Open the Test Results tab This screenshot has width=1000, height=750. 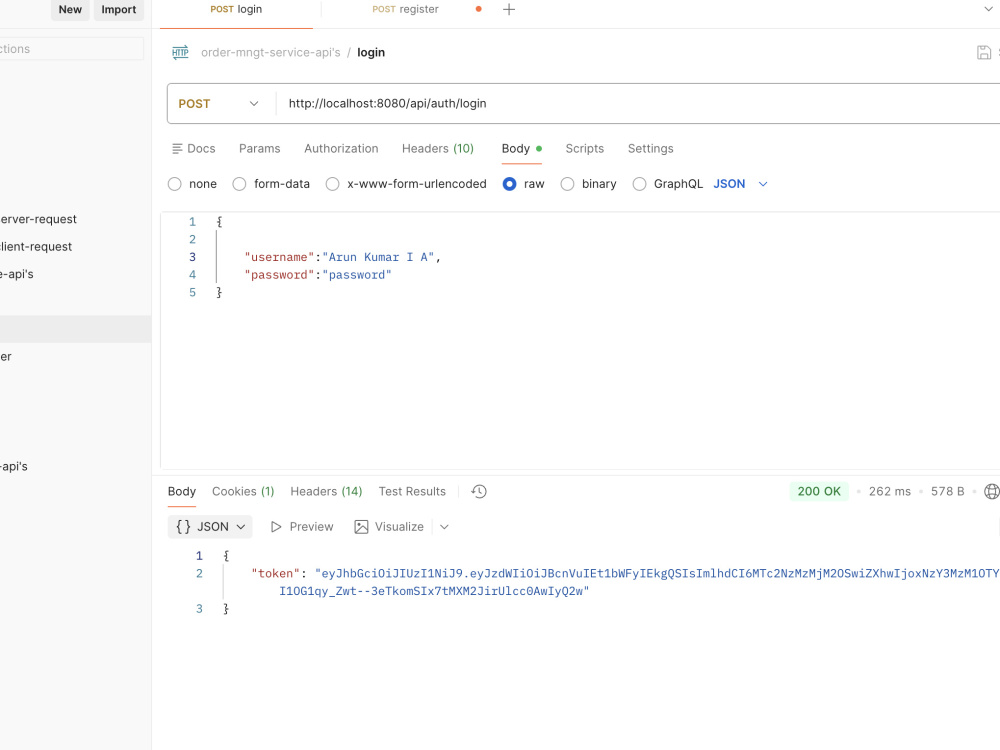point(412,492)
